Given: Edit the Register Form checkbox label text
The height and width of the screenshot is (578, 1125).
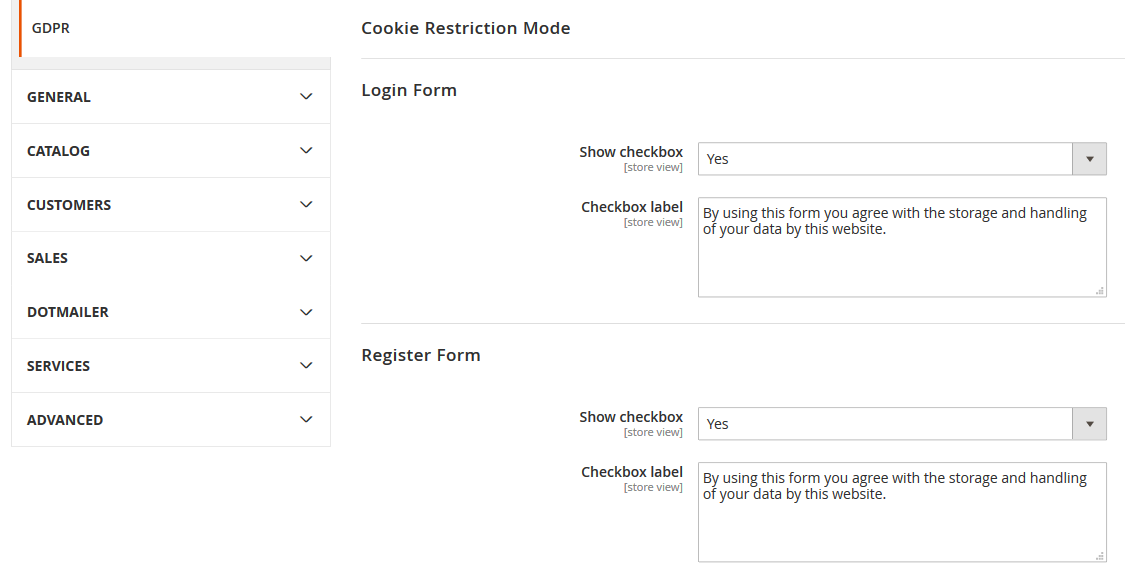Looking at the screenshot, I should pyautogui.click(x=900, y=512).
